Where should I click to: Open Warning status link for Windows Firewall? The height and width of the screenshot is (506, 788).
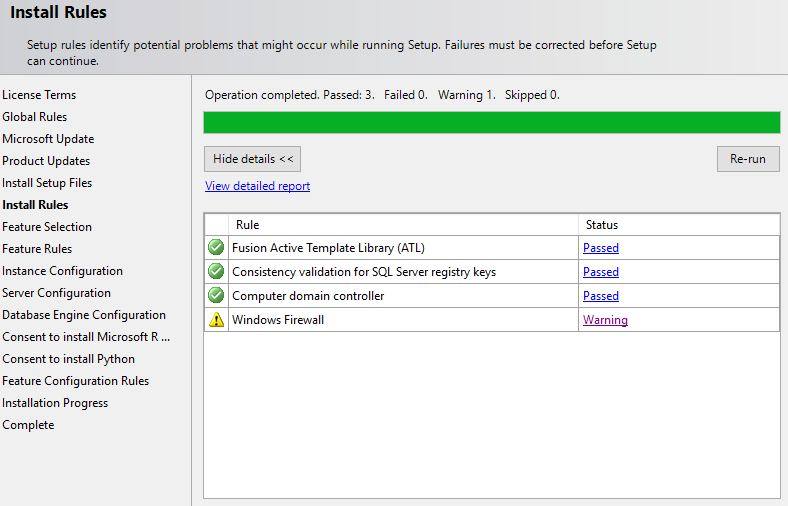click(605, 320)
